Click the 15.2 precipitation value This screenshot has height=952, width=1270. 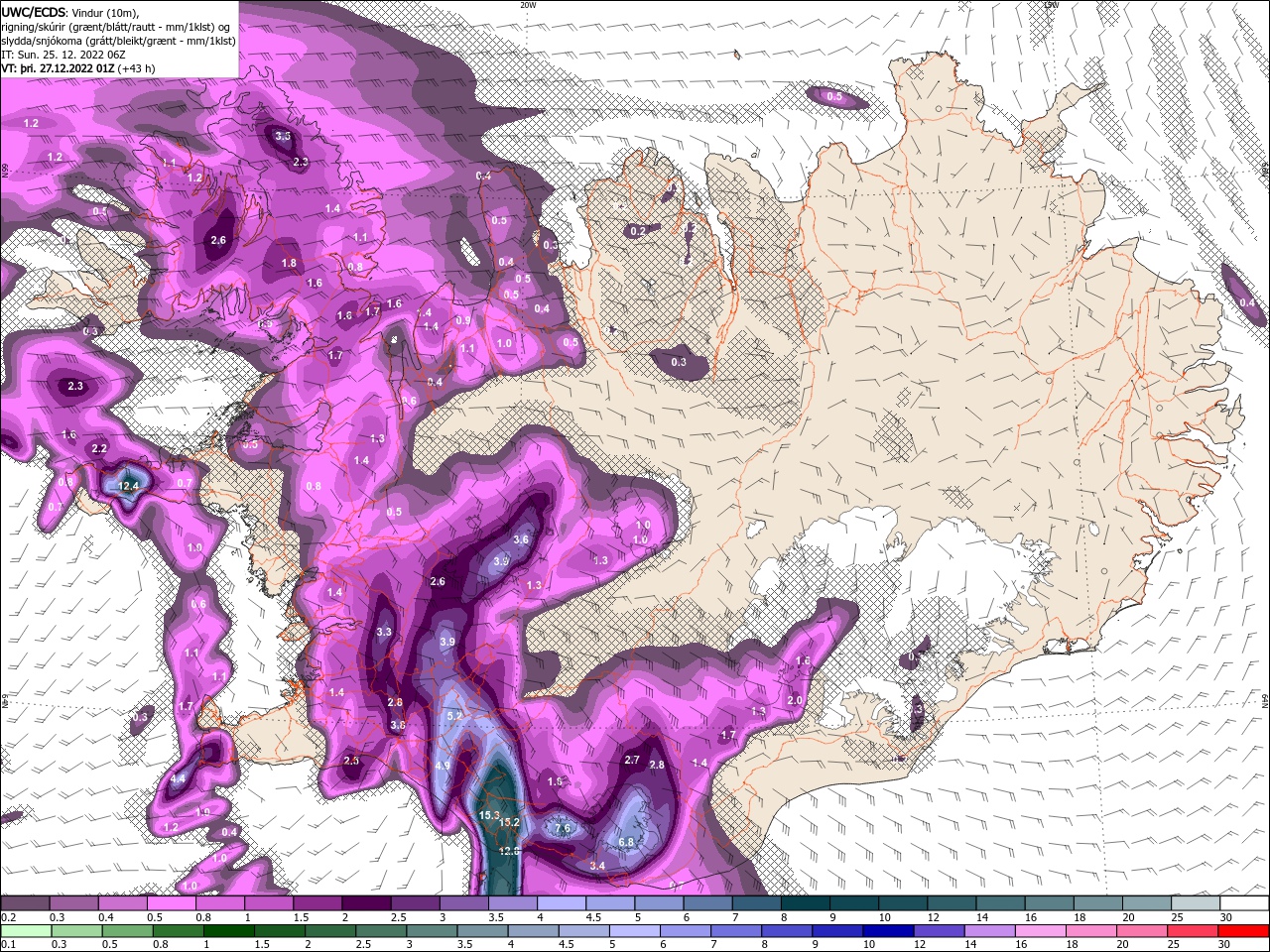[510, 823]
